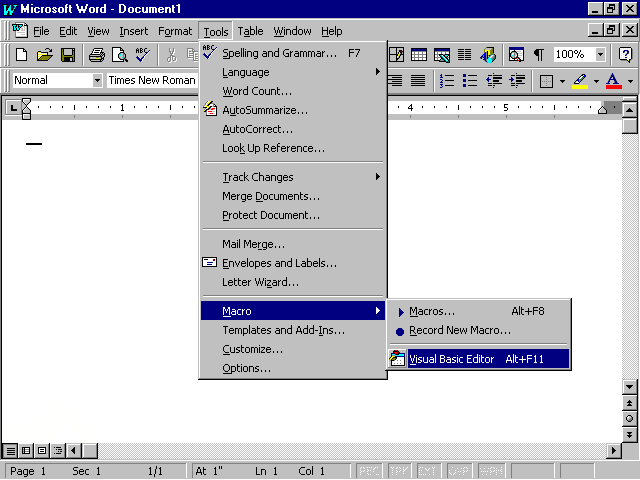This screenshot has height=480, width=640.
Task: Open the File menu
Action: [x=41, y=31]
